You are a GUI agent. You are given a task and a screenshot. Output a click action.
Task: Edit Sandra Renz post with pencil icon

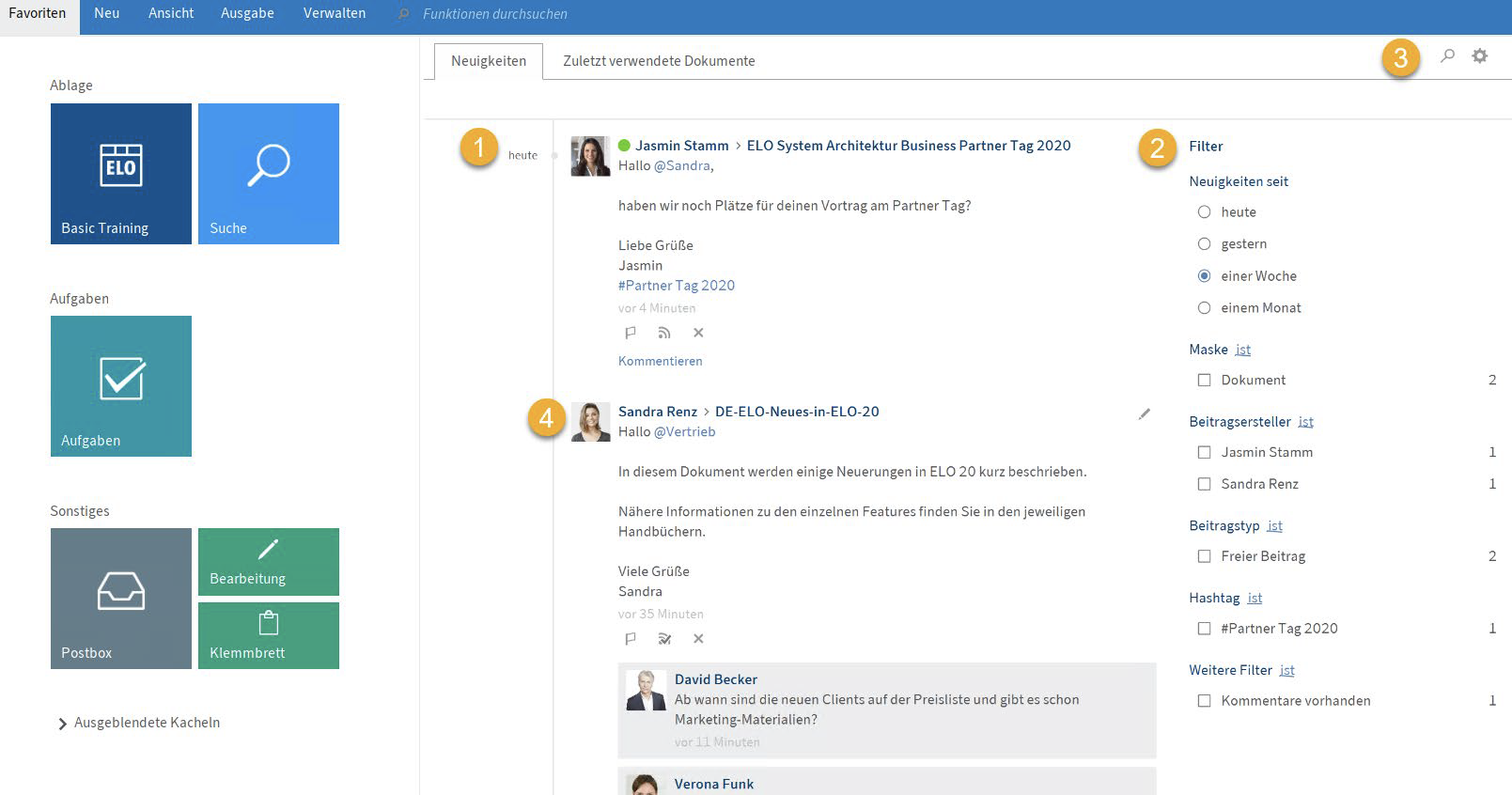pyautogui.click(x=1144, y=413)
